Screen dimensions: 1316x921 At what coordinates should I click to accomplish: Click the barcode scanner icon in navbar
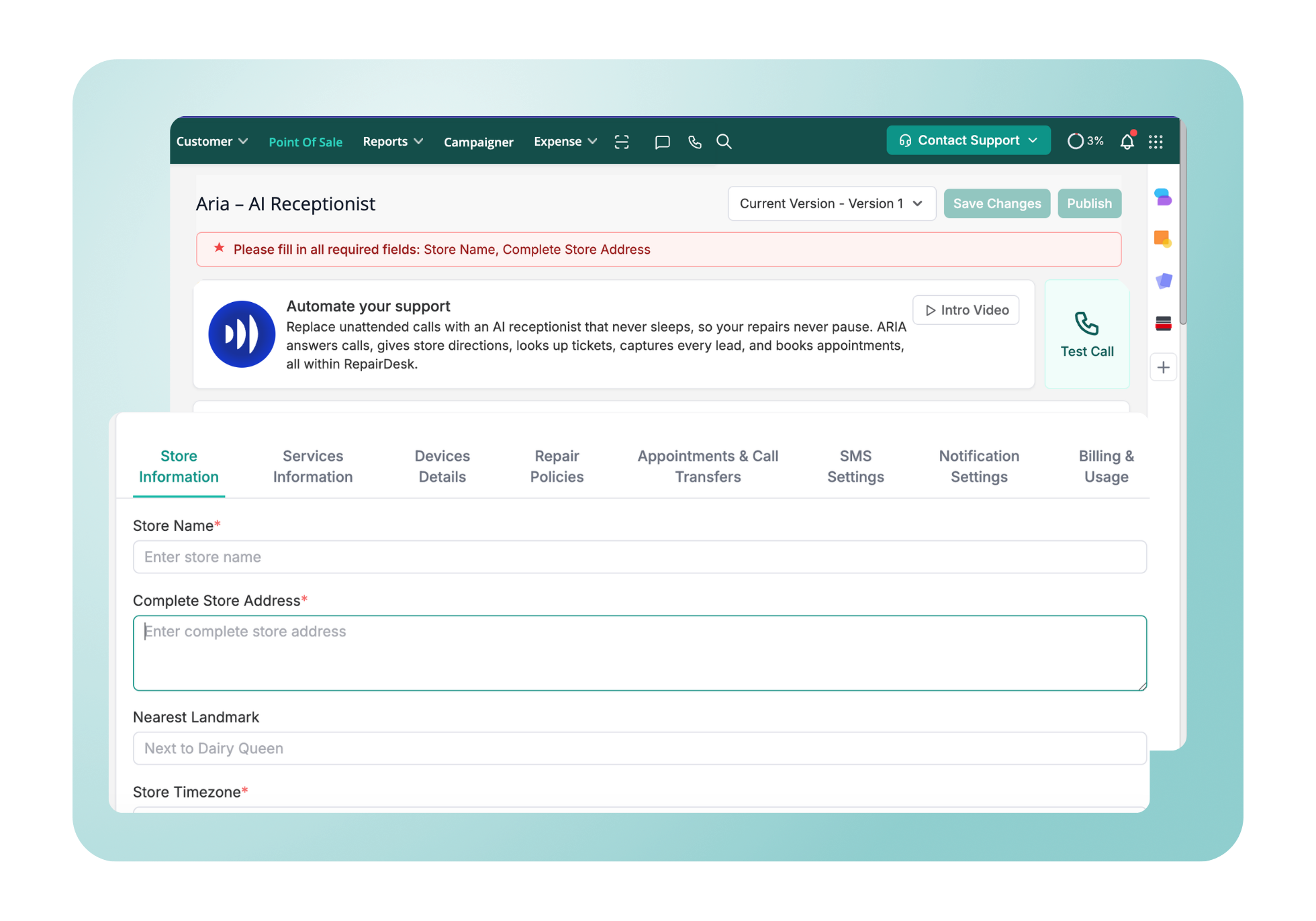622,142
